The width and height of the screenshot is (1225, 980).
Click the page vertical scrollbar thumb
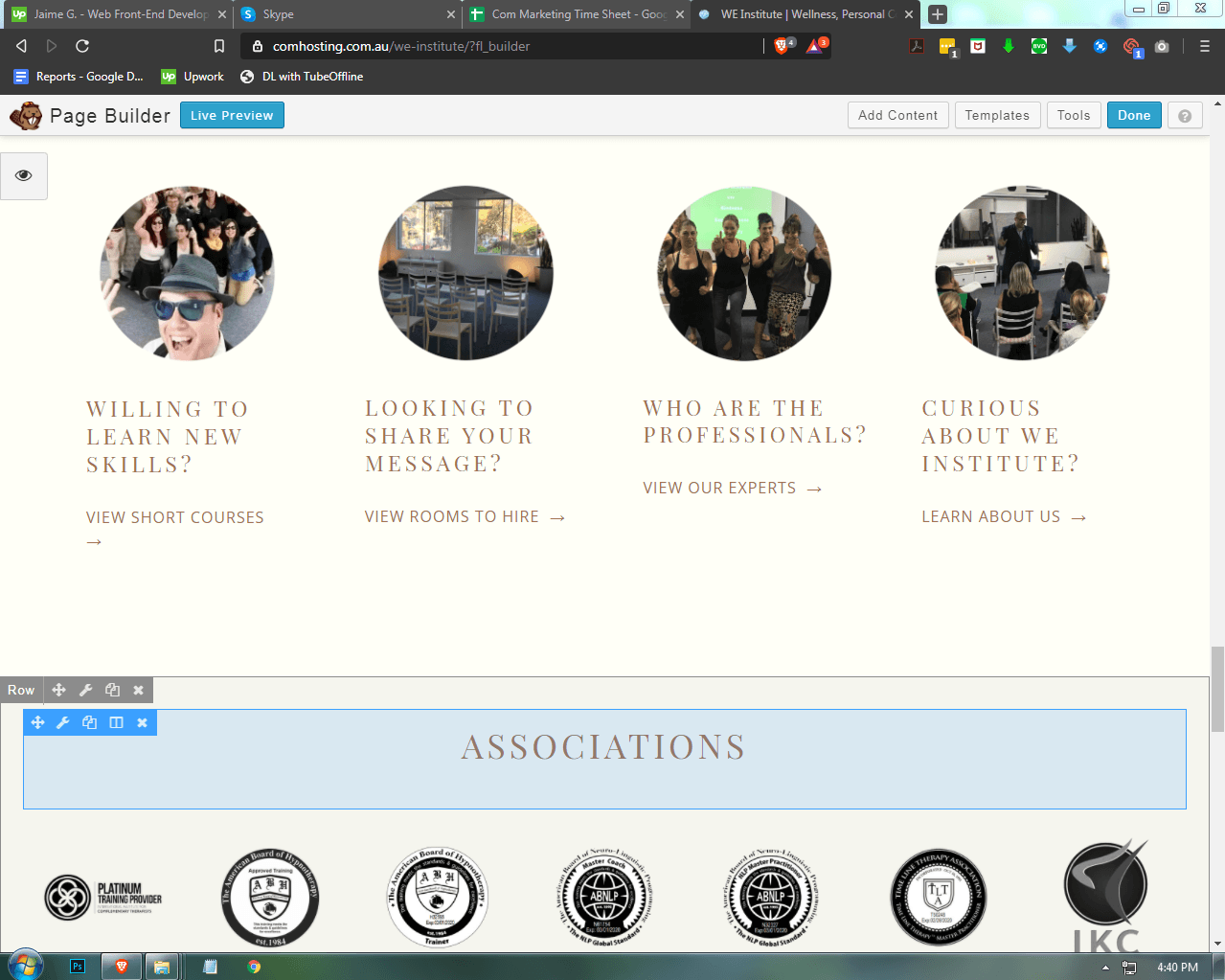point(1217,689)
